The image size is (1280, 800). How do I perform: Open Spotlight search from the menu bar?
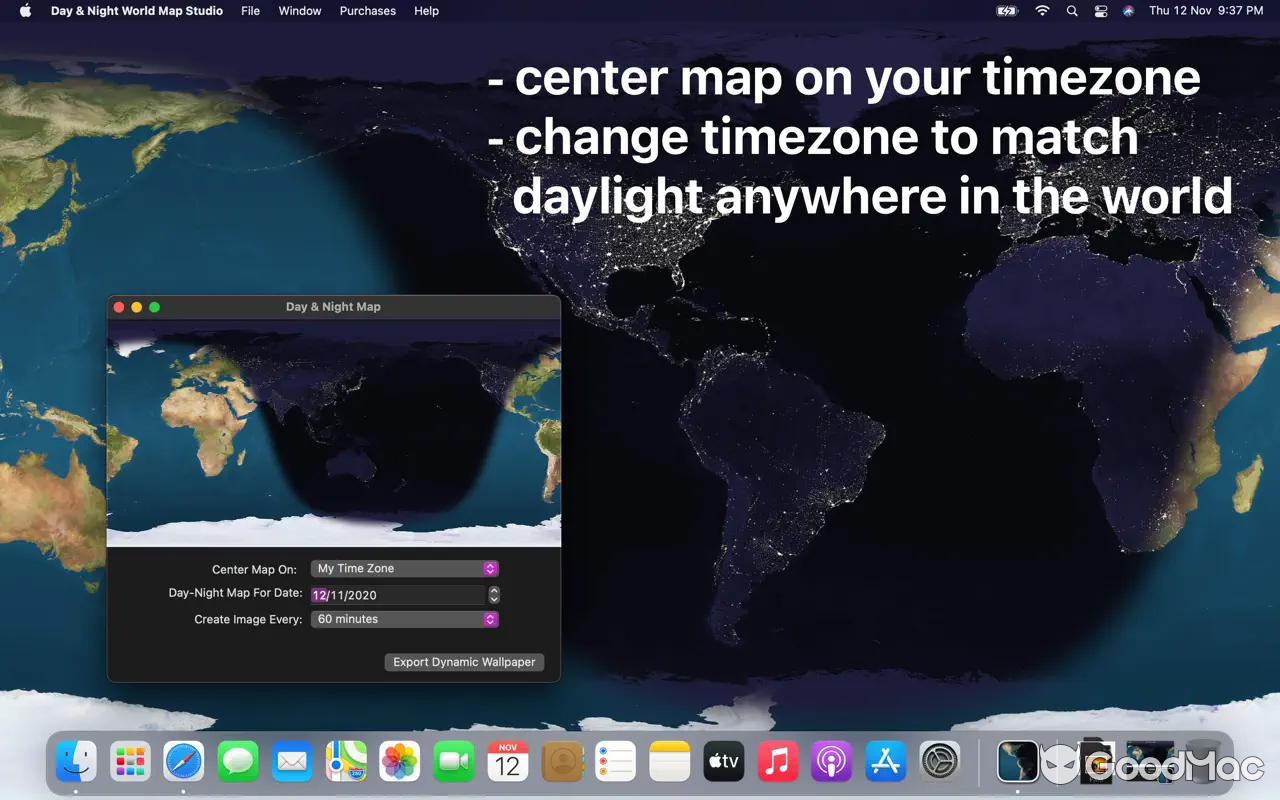pos(1071,11)
